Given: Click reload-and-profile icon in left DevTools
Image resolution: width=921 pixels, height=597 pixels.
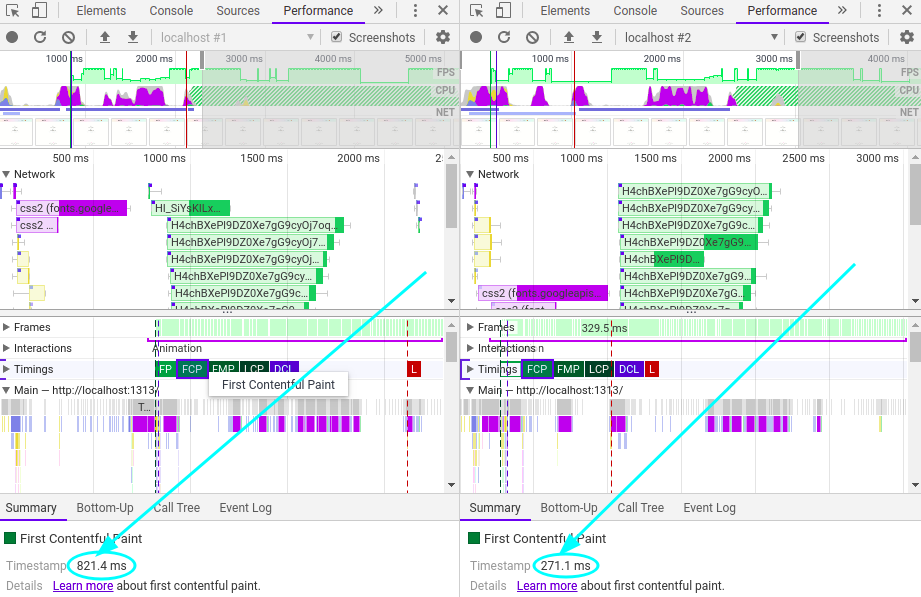Looking at the screenshot, I should click(40, 38).
